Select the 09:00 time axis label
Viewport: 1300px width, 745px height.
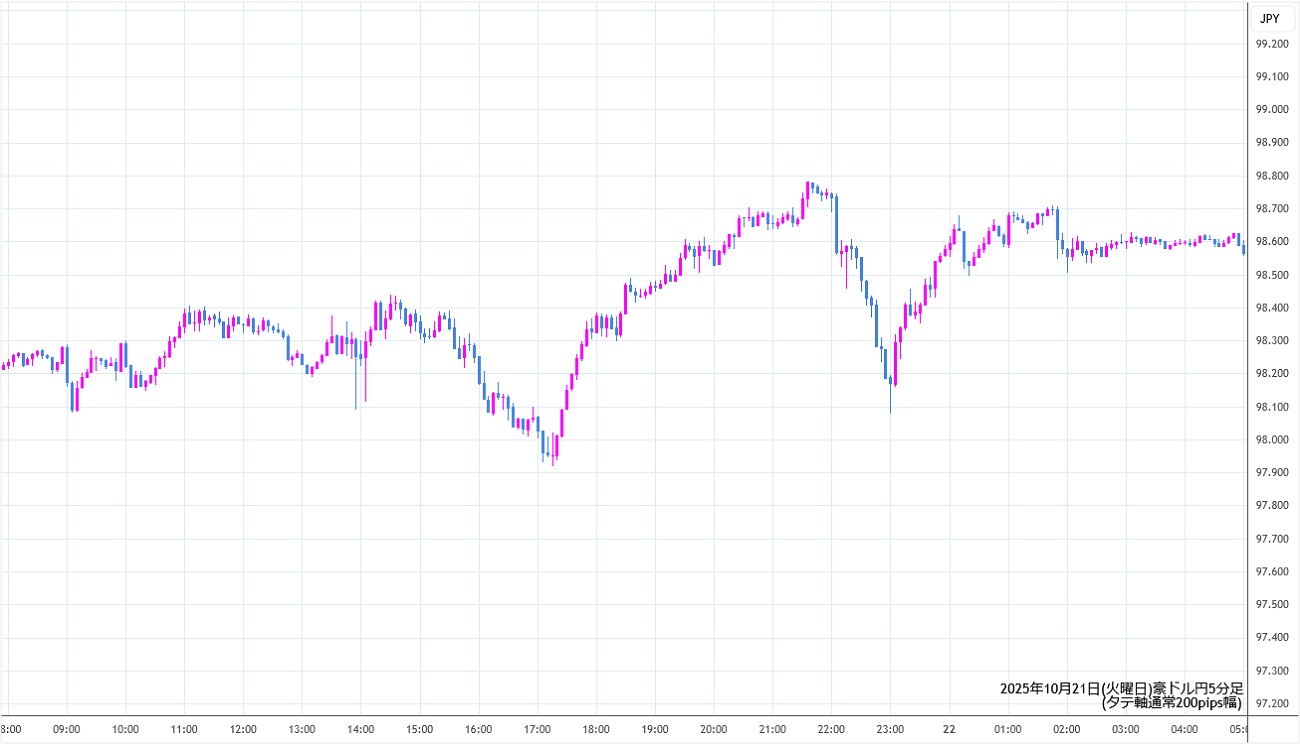tap(66, 729)
